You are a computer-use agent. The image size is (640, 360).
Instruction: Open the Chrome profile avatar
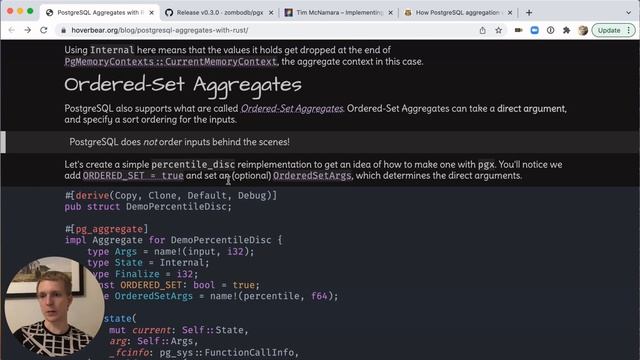[x=583, y=30]
